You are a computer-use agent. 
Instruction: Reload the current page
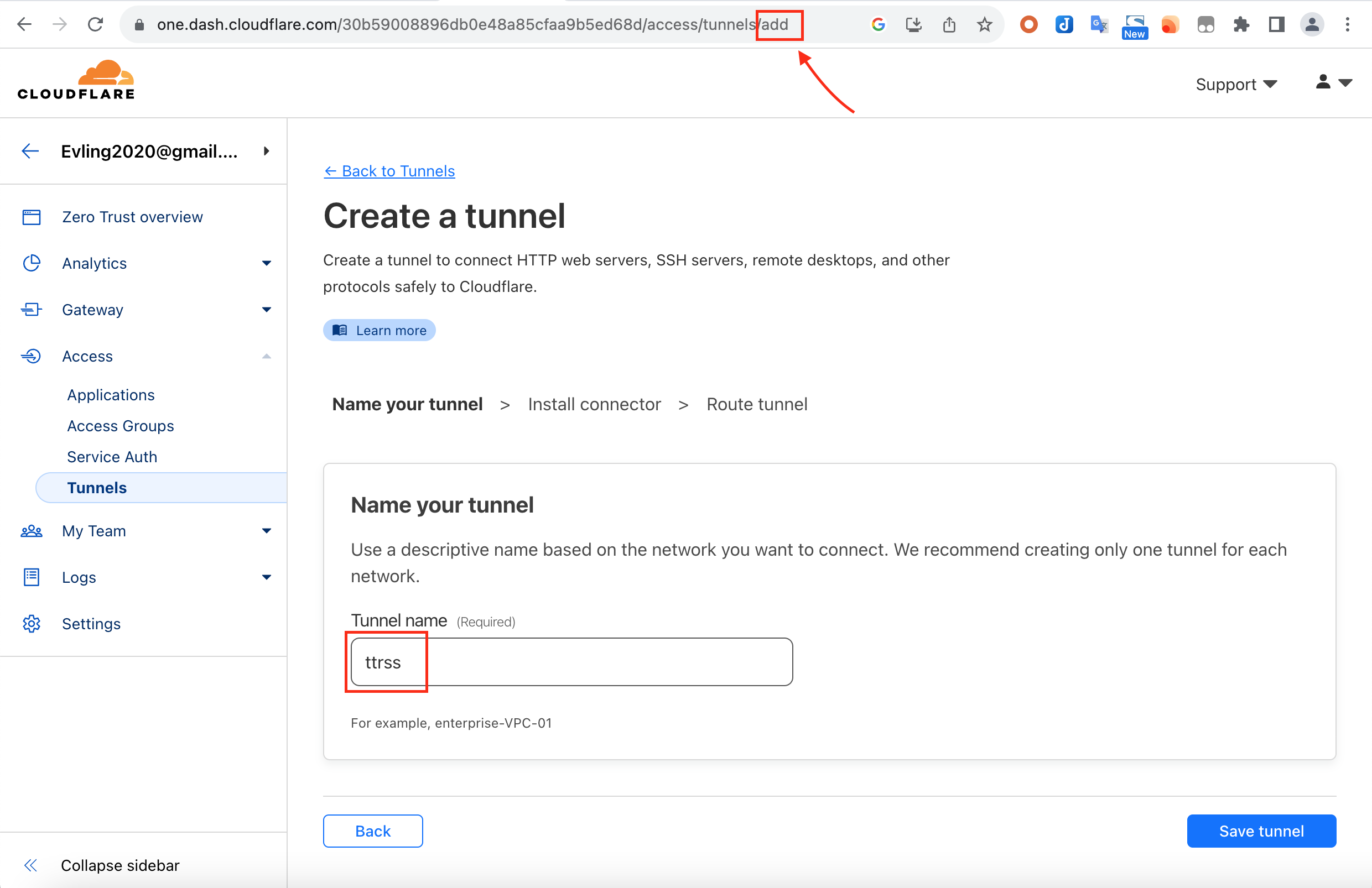tap(96, 24)
